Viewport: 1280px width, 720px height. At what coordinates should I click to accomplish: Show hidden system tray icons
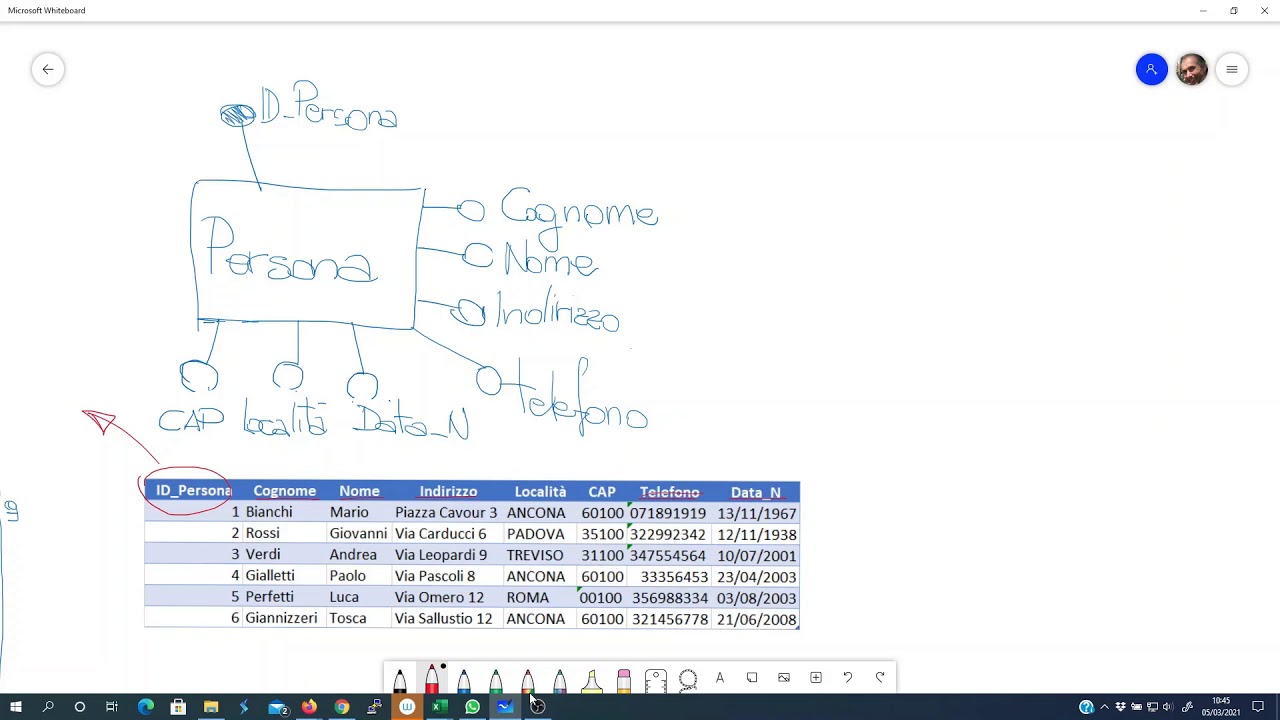coord(1104,707)
